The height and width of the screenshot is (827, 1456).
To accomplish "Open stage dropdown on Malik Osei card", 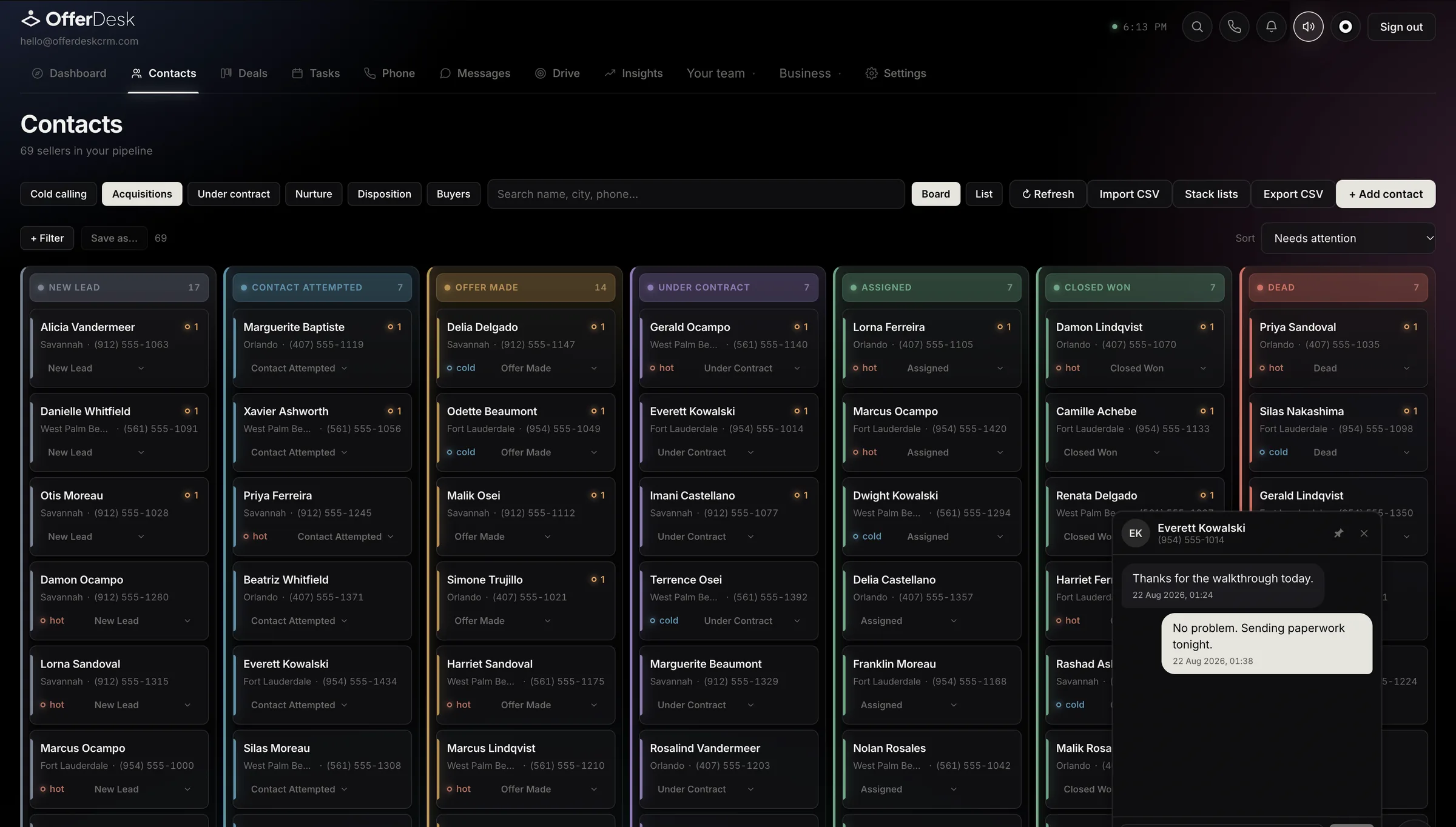I will (502, 537).
